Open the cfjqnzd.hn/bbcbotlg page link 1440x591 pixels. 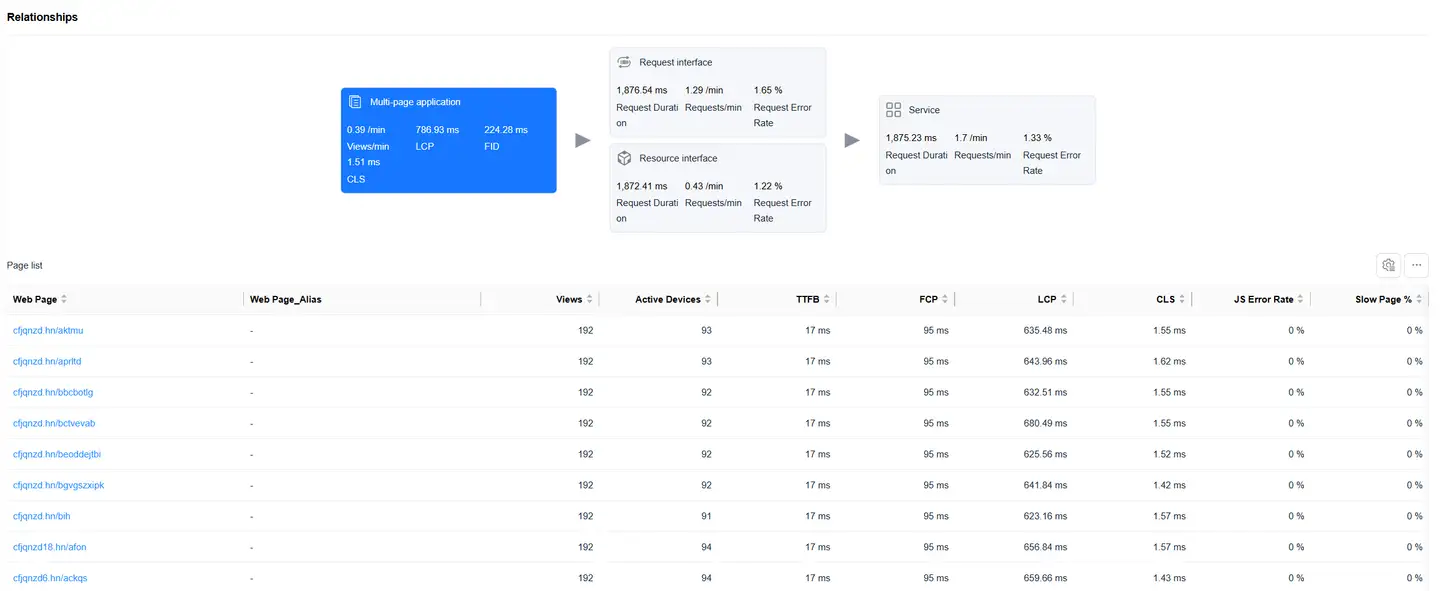(53, 392)
